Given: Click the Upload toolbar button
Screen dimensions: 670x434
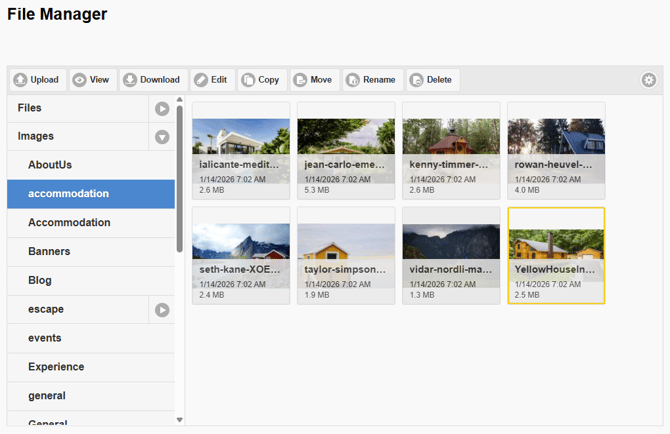Looking at the screenshot, I should coord(38,80).
